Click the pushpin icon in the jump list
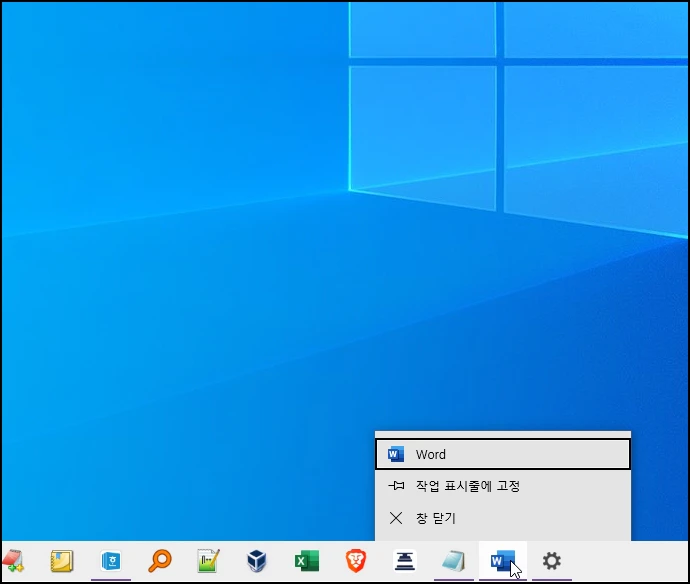This screenshot has height=584, width=690. (396, 486)
